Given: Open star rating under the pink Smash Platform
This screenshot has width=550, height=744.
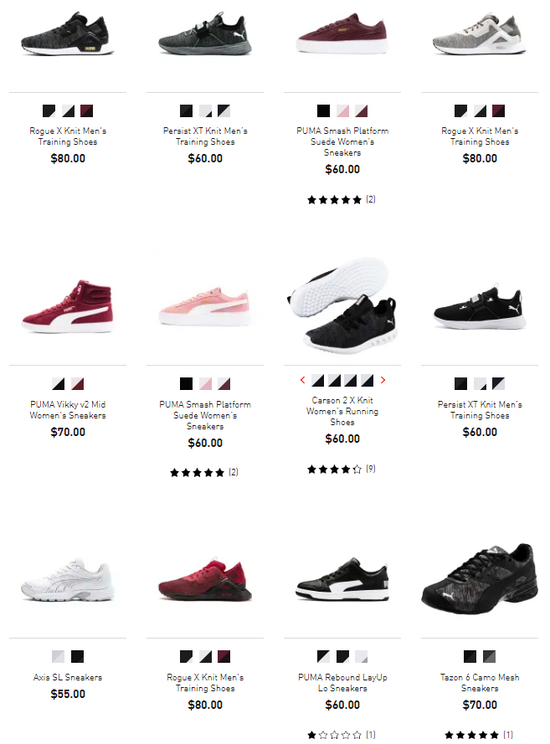Looking at the screenshot, I should pos(204,473).
